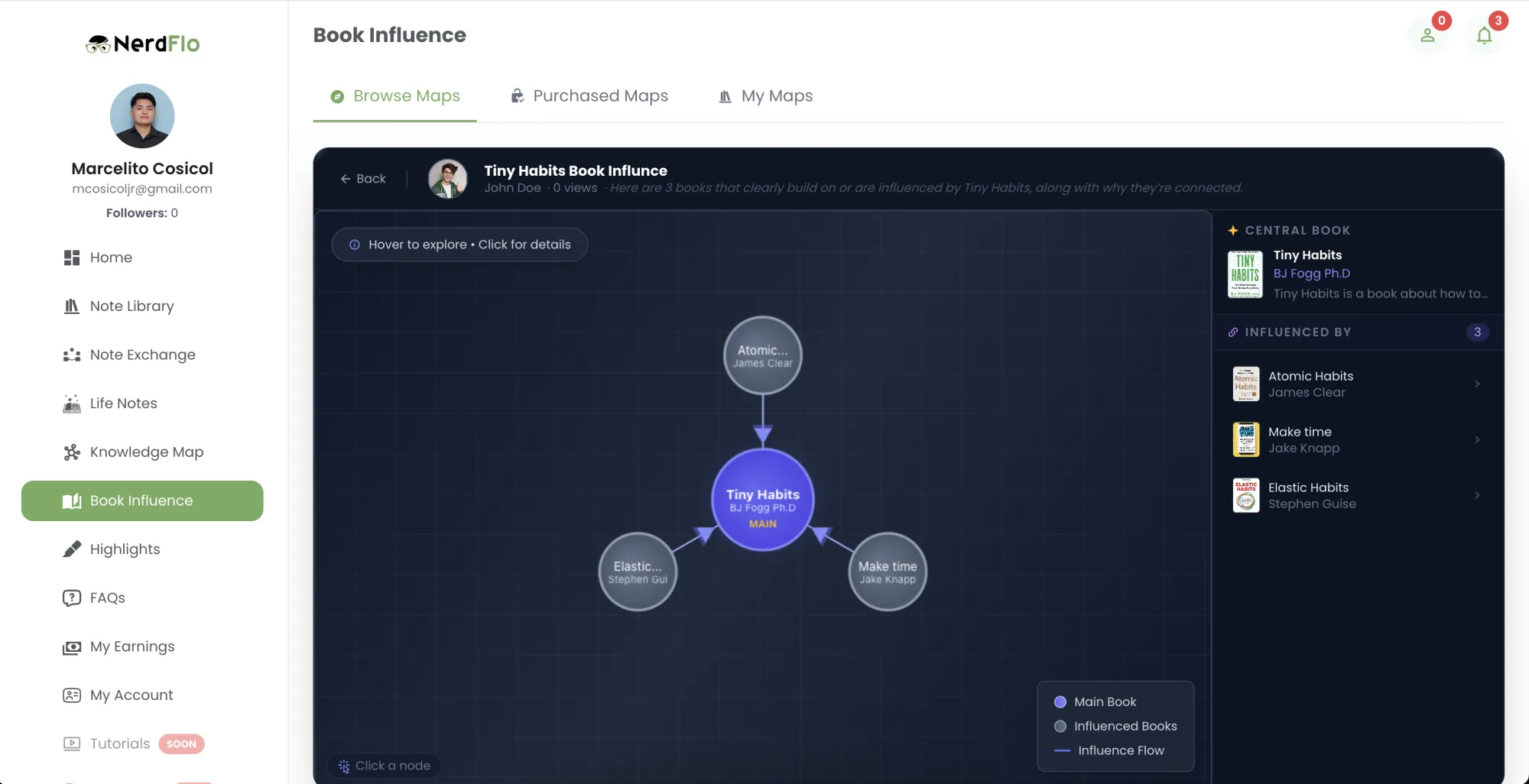
Task: Click the Note Exchange people icon
Action: point(72,355)
